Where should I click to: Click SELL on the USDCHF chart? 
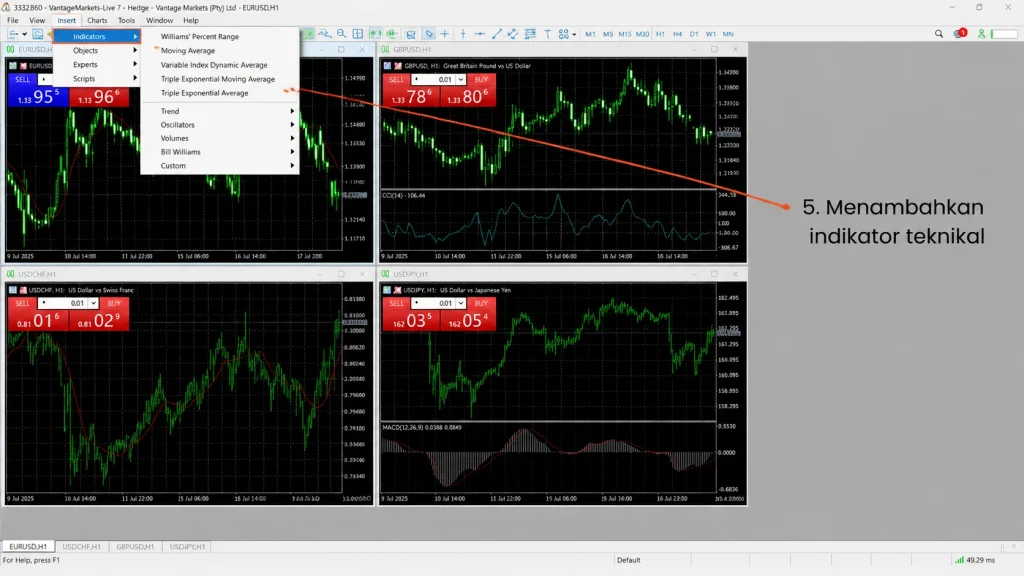click(x=23, y=303)
